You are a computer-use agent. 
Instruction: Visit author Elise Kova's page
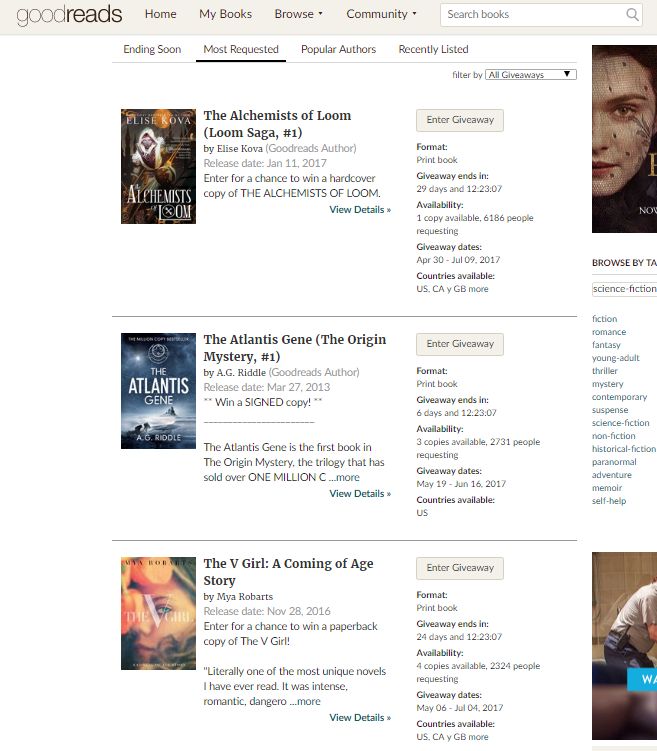[239, 148]
